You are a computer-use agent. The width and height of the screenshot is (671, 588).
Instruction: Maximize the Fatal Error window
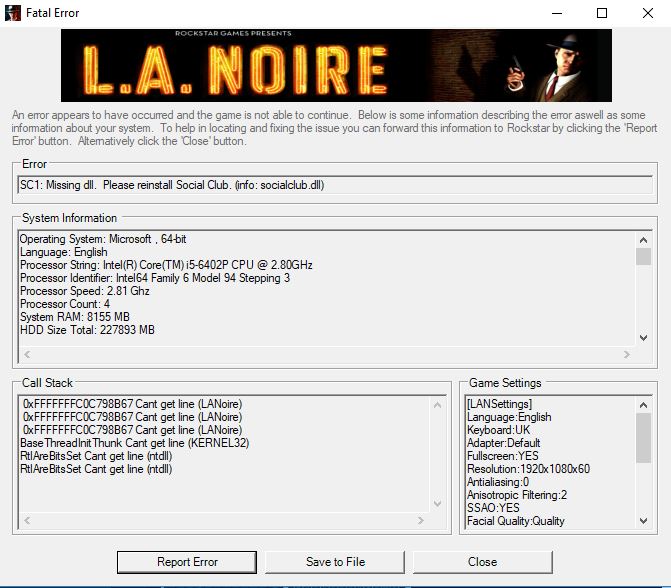pos(602,13)
